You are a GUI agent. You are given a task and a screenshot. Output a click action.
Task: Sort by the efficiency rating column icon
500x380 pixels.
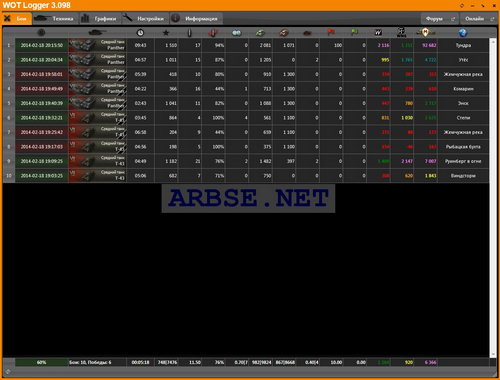pos(402,32)
